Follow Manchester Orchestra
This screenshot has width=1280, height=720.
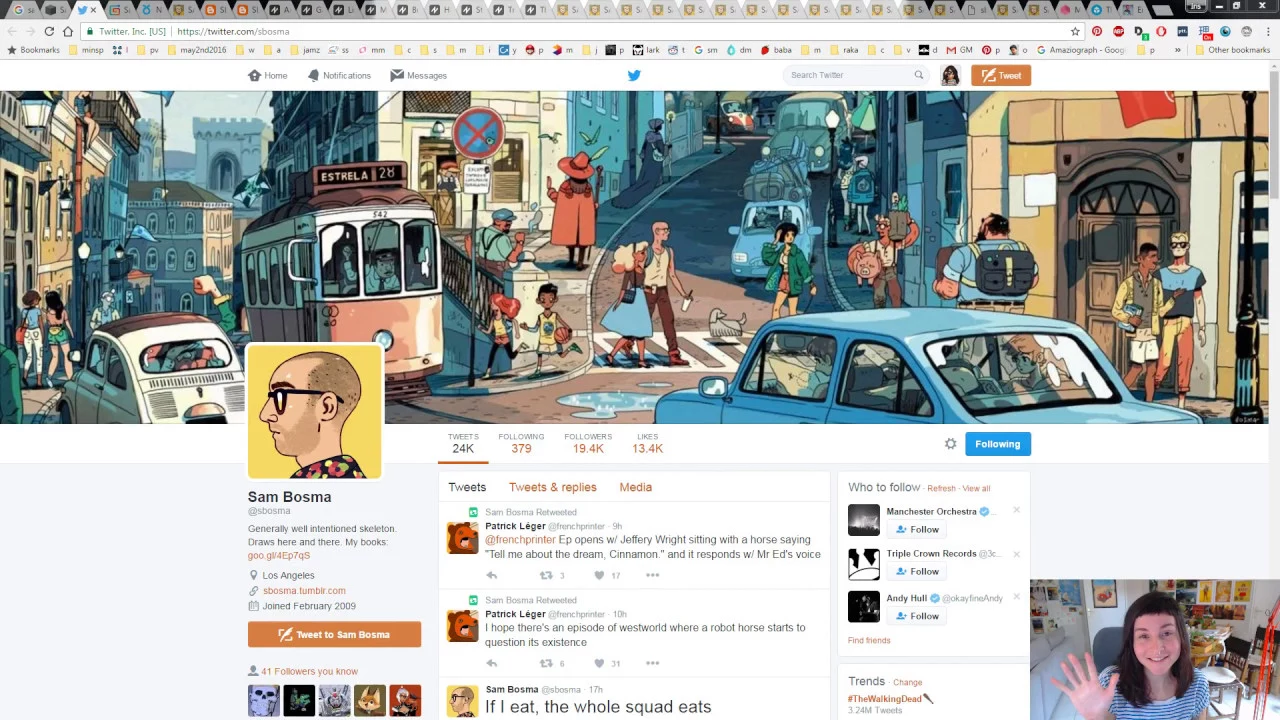(917, 529)
